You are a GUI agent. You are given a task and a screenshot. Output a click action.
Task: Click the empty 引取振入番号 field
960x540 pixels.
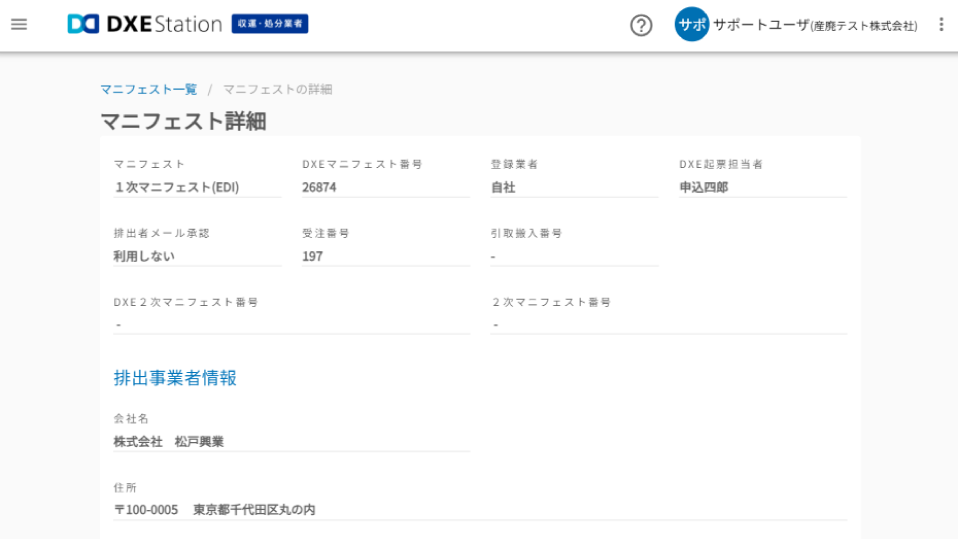click(573, 256)
